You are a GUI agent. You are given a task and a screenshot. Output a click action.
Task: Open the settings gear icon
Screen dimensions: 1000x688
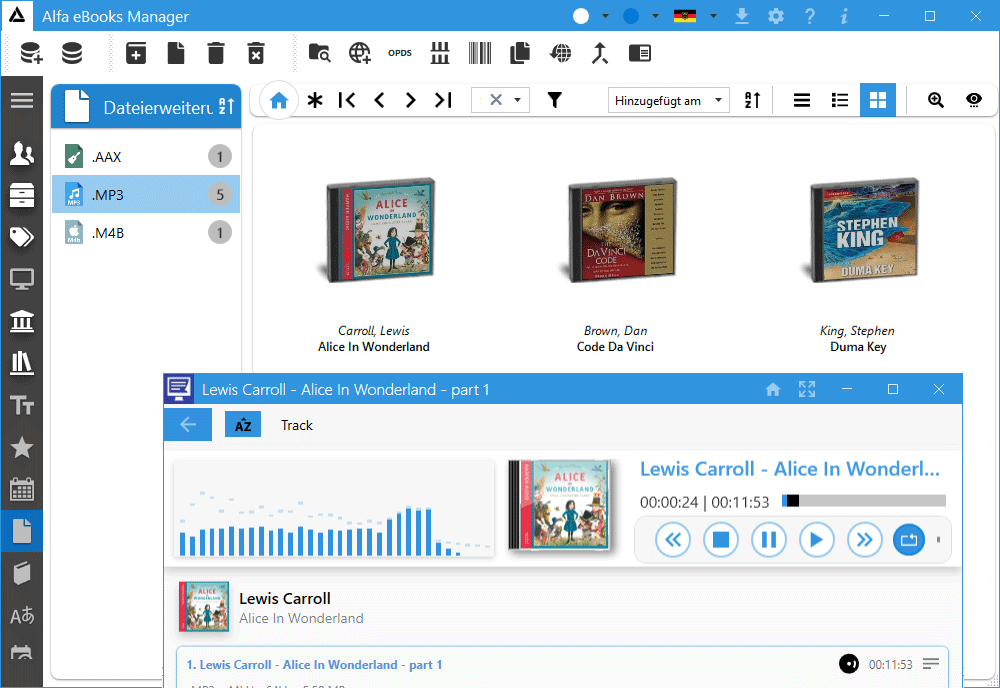tap(776, 17)
